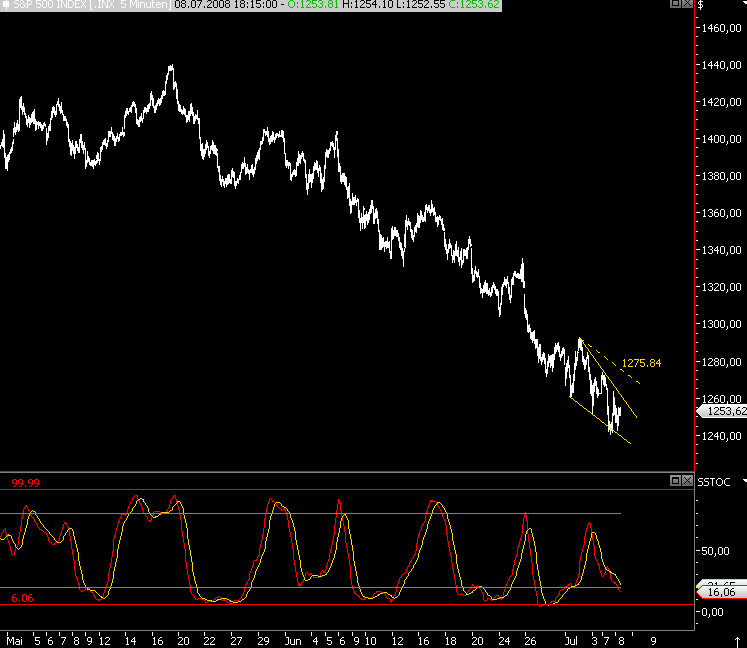Image resolution: width=747 pixels, height=648 pixels.
Task: Click the 14 date label on time axis
Action: tap(131, 641)
